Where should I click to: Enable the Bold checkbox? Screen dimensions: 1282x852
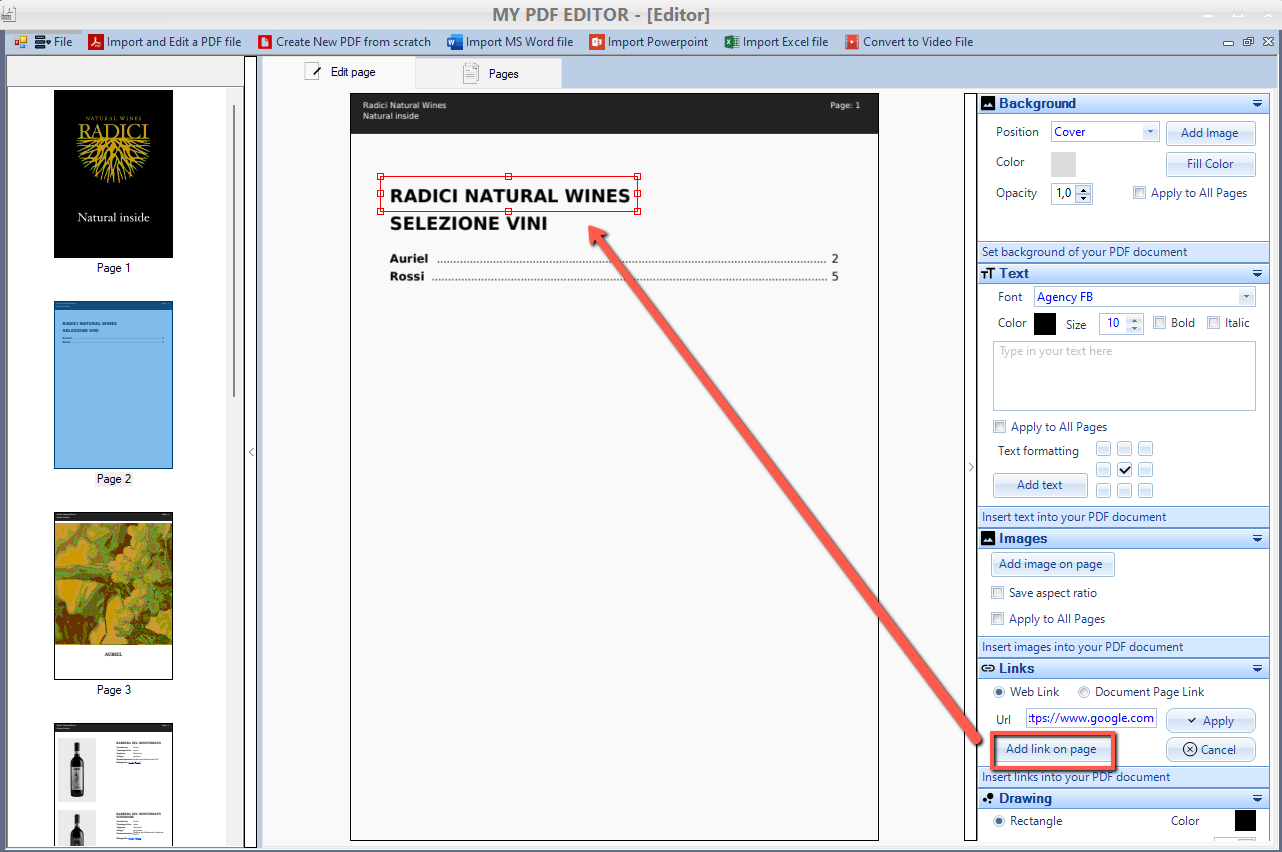point(1159,323)
